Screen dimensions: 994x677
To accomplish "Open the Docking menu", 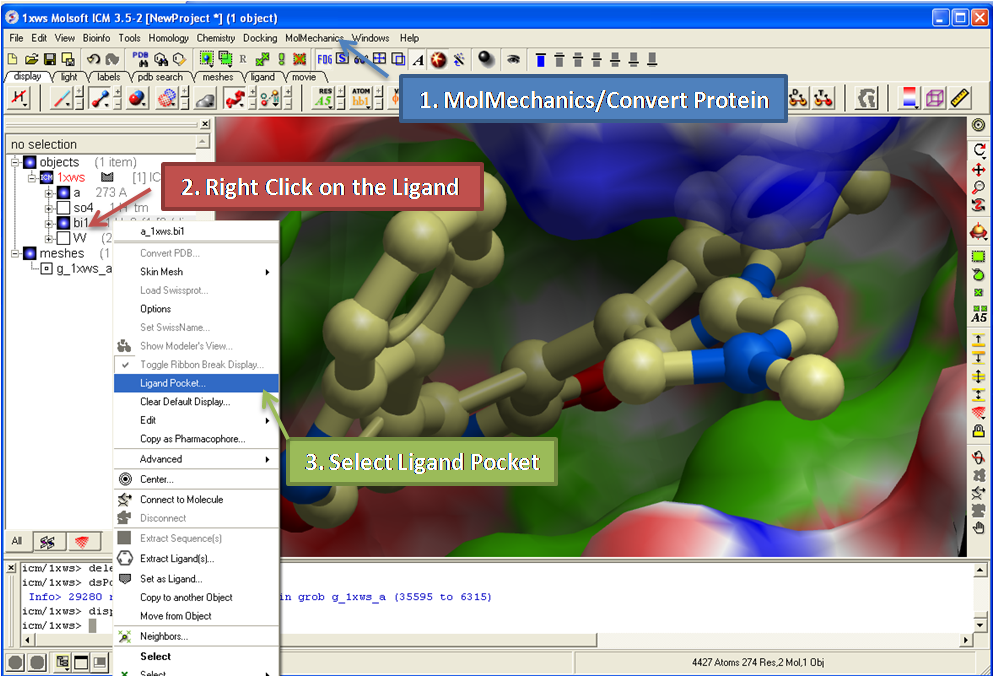I will click(260, 38).
